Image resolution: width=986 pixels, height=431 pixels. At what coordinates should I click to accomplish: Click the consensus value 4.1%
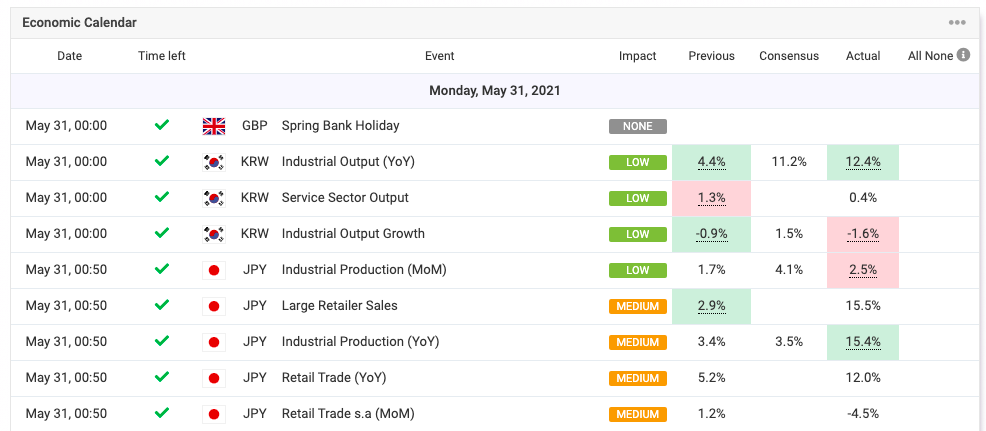(789, 270)
